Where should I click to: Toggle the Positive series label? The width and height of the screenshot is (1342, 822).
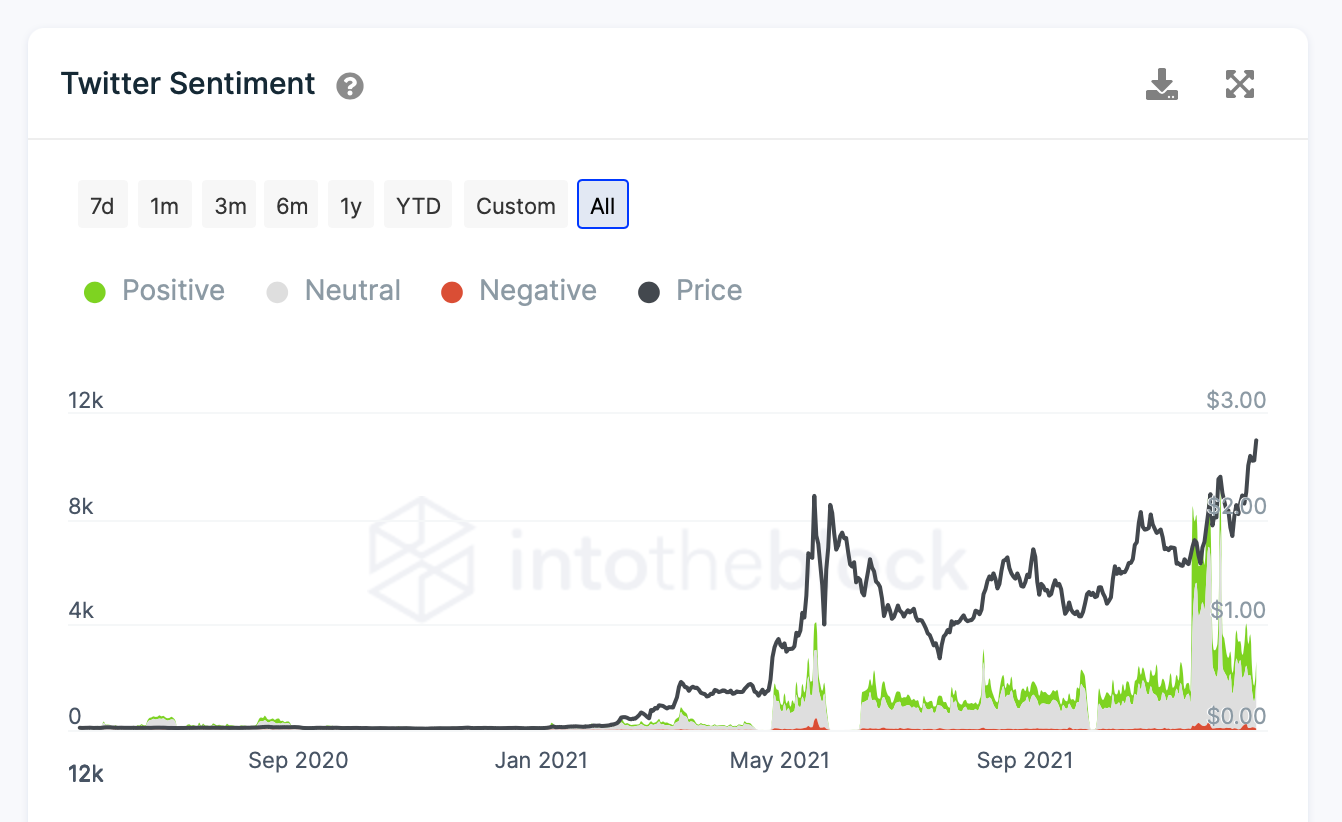[x=173, y=291]
